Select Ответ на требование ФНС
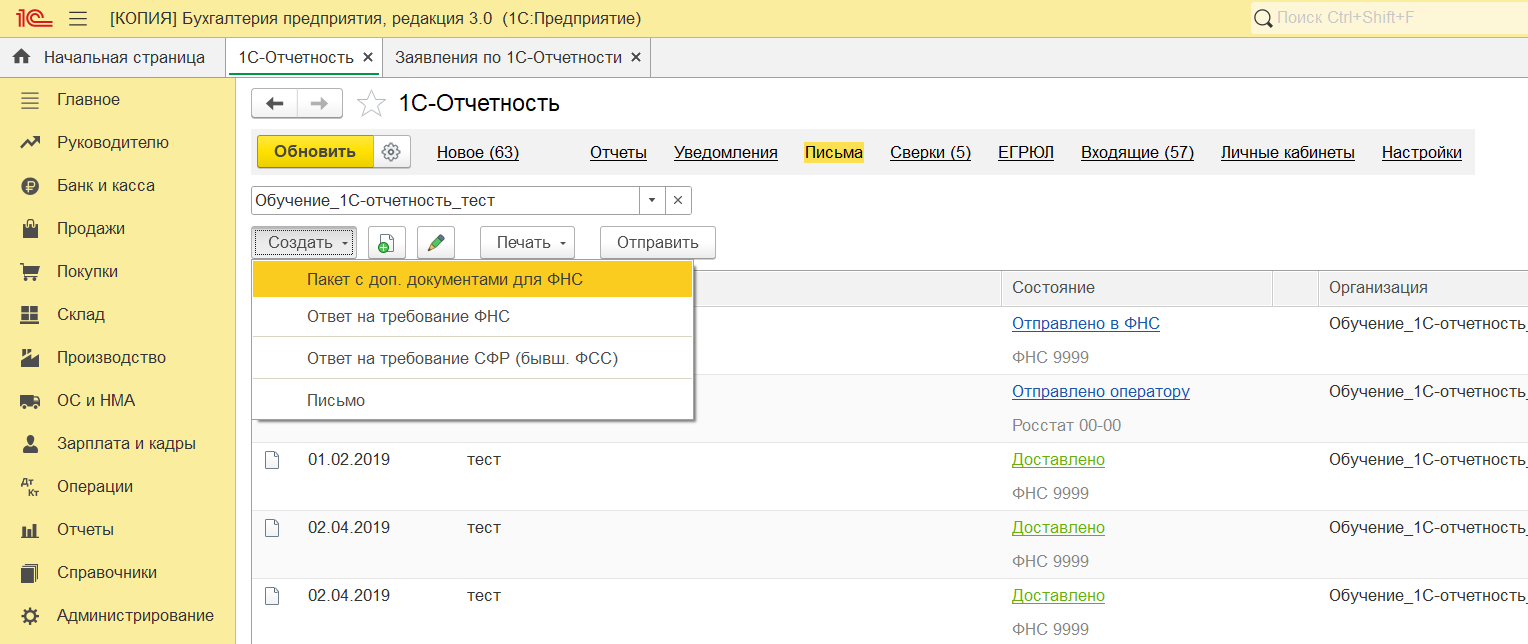Screen dimensions: 1528x644 [x=472, y=316]
